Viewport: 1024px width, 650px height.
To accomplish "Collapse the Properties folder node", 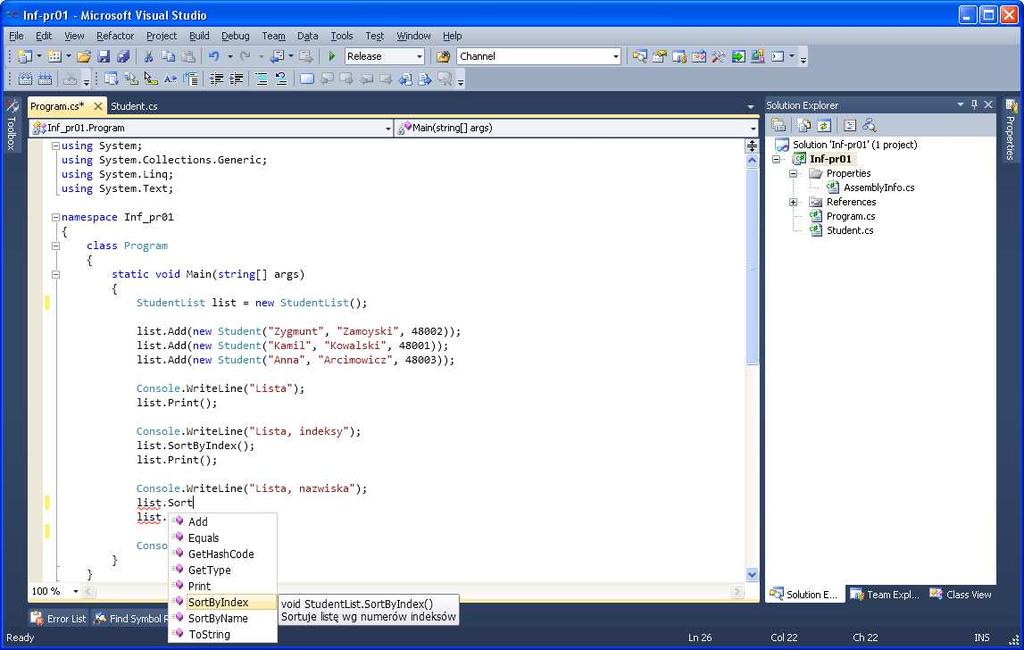I will [x=793, y=174].
